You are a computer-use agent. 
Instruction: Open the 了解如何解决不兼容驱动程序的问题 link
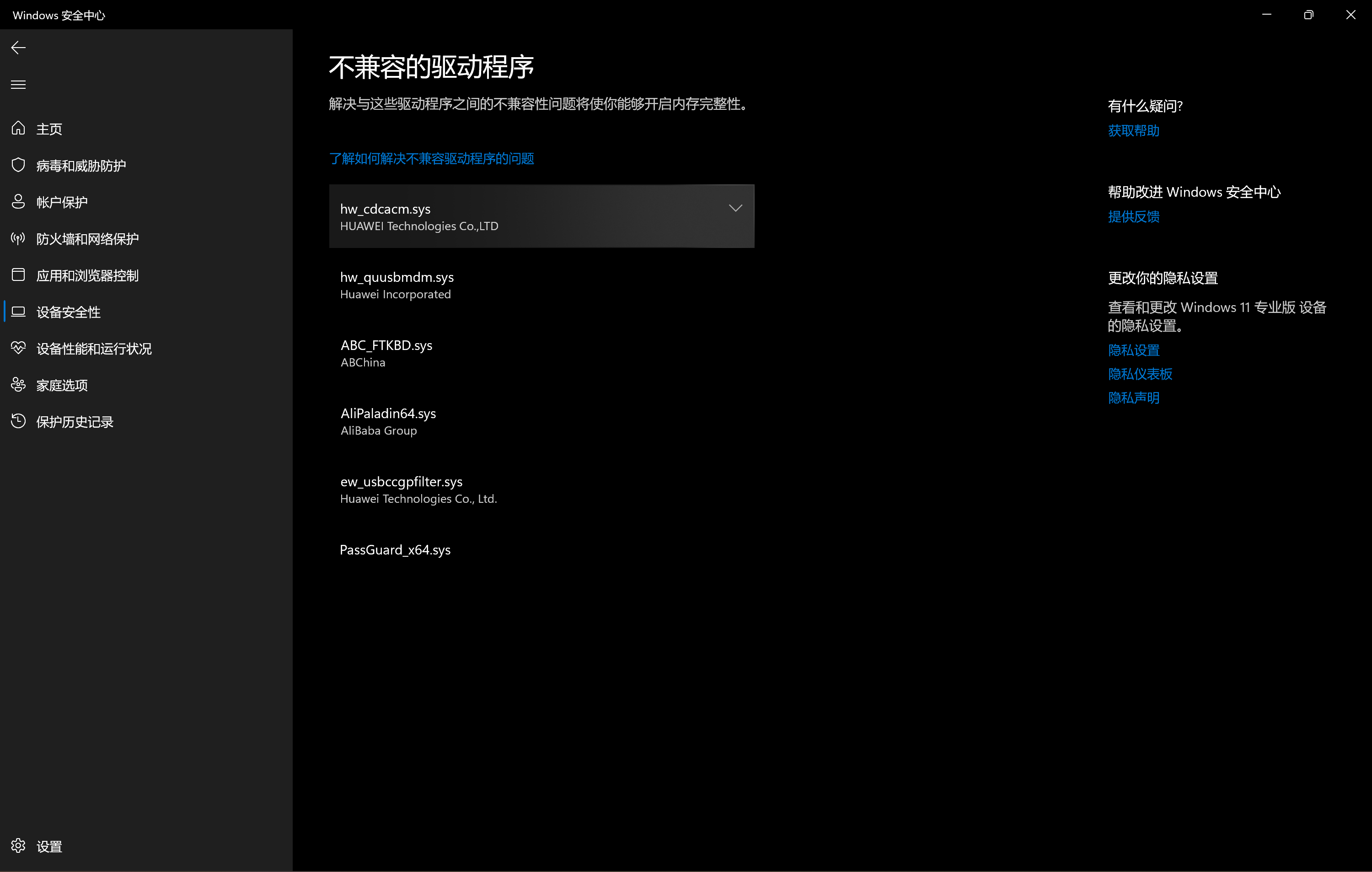pyautogui.click(x=431, y=158)
